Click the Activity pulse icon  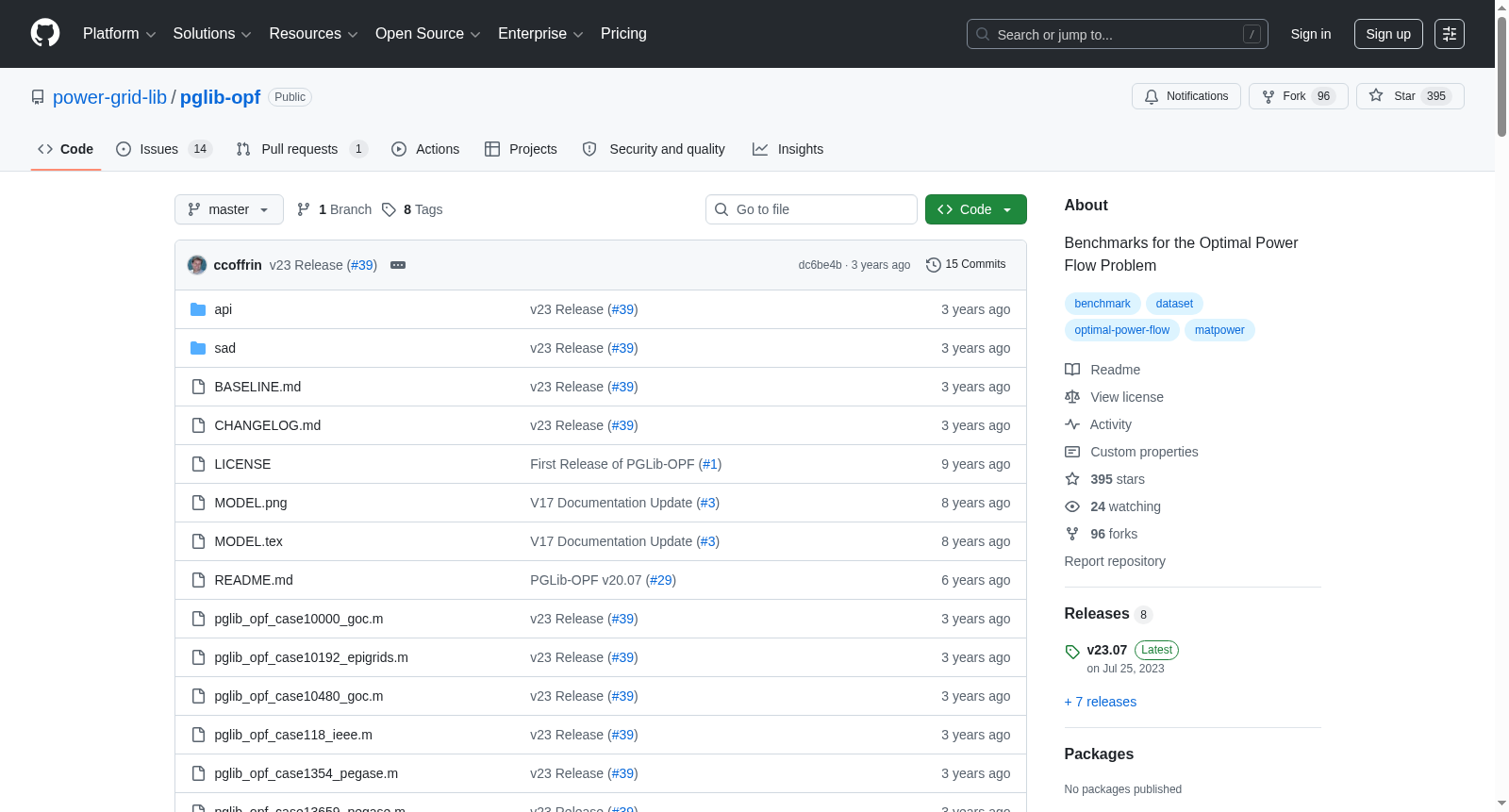coord(1072,424)
